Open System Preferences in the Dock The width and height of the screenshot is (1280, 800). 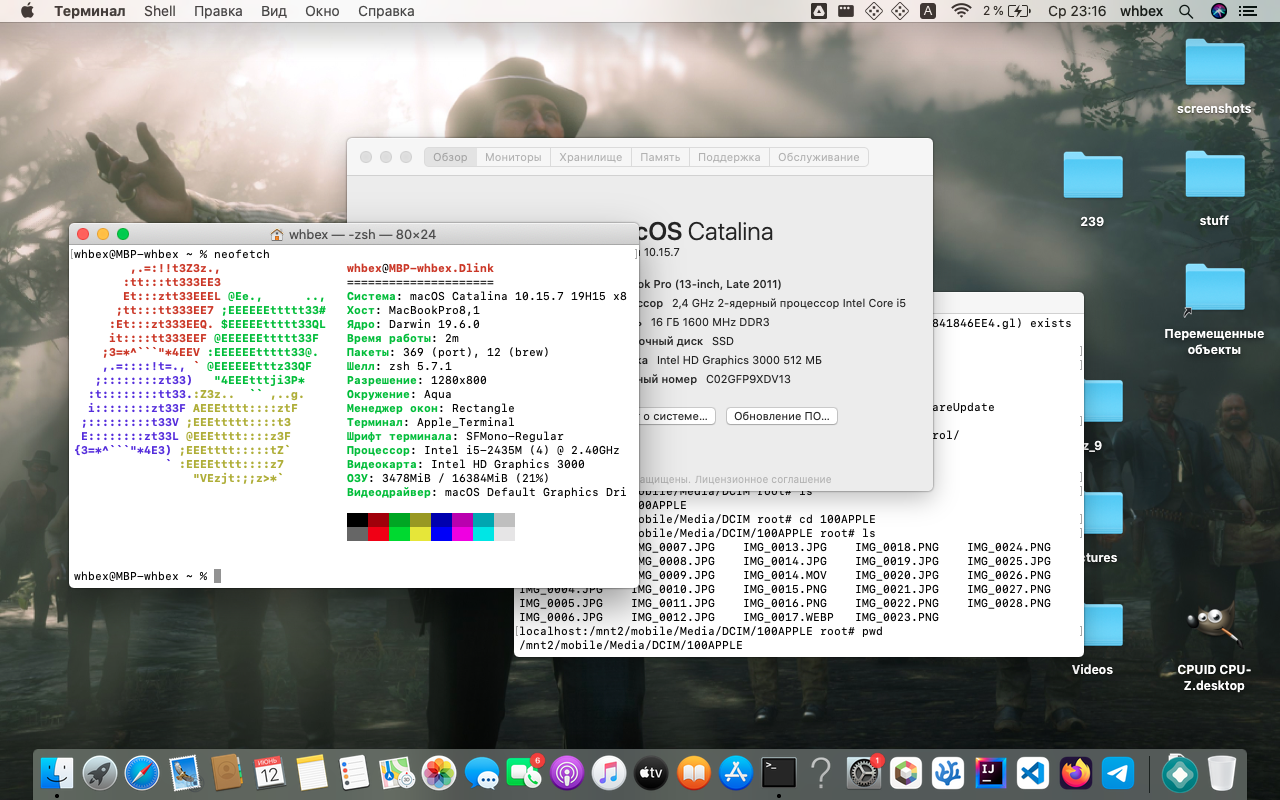[x=863, y=773]
